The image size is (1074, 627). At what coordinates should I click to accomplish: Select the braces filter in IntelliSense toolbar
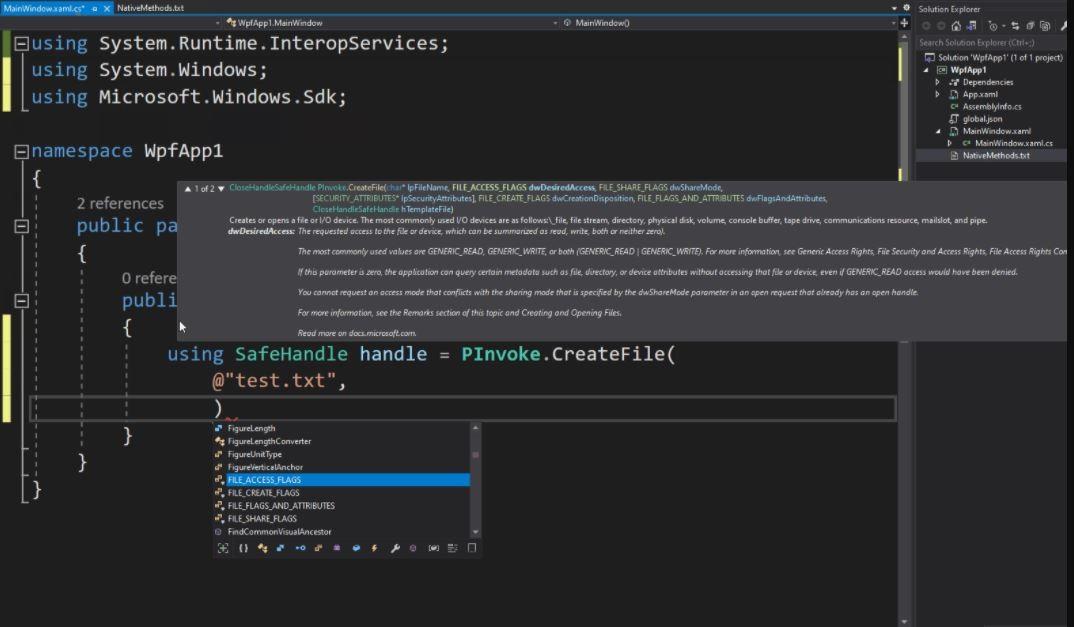(x=242, y=547)
